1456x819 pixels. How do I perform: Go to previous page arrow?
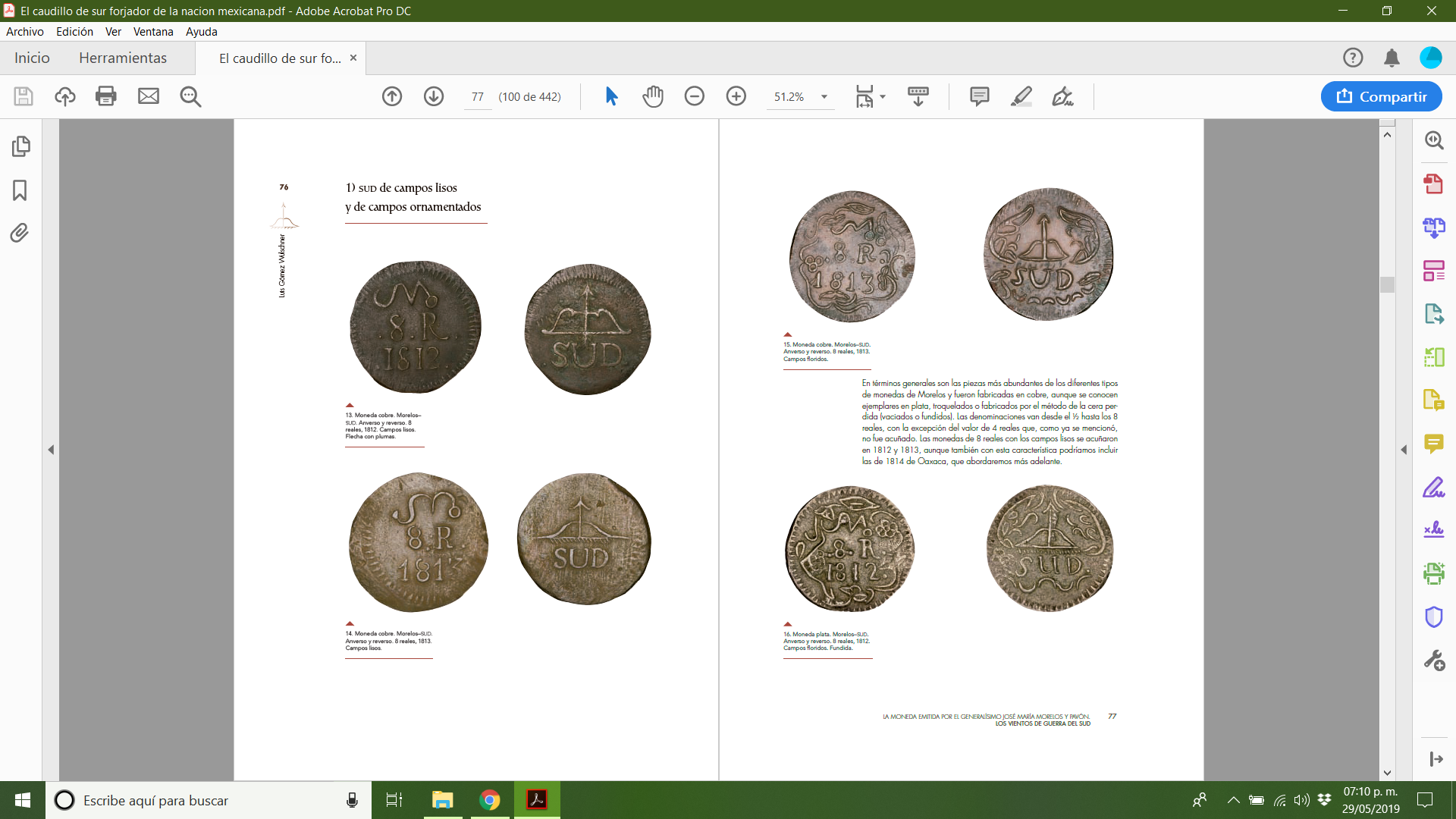(x=392, y=96)
